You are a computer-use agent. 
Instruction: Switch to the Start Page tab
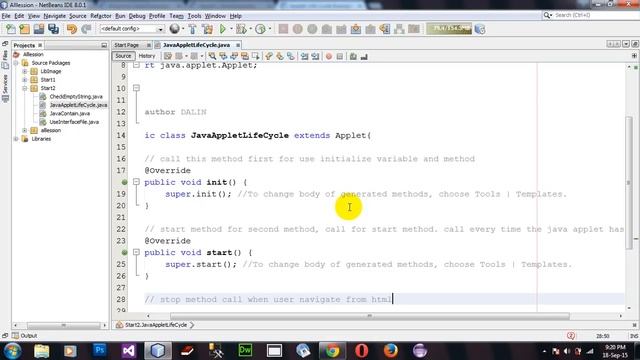(127, 45)
